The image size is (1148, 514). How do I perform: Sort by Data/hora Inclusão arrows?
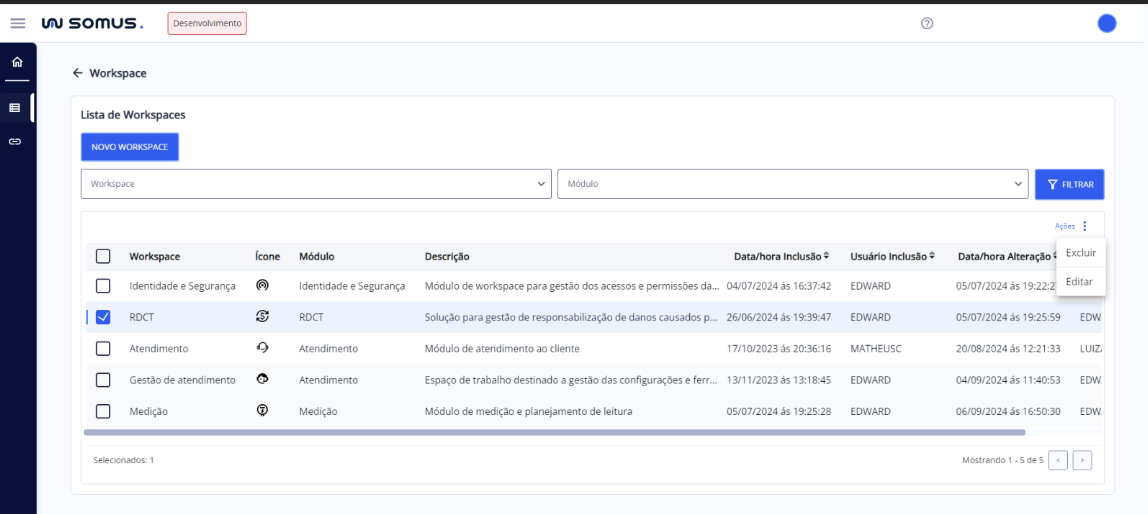coord(826,256)
